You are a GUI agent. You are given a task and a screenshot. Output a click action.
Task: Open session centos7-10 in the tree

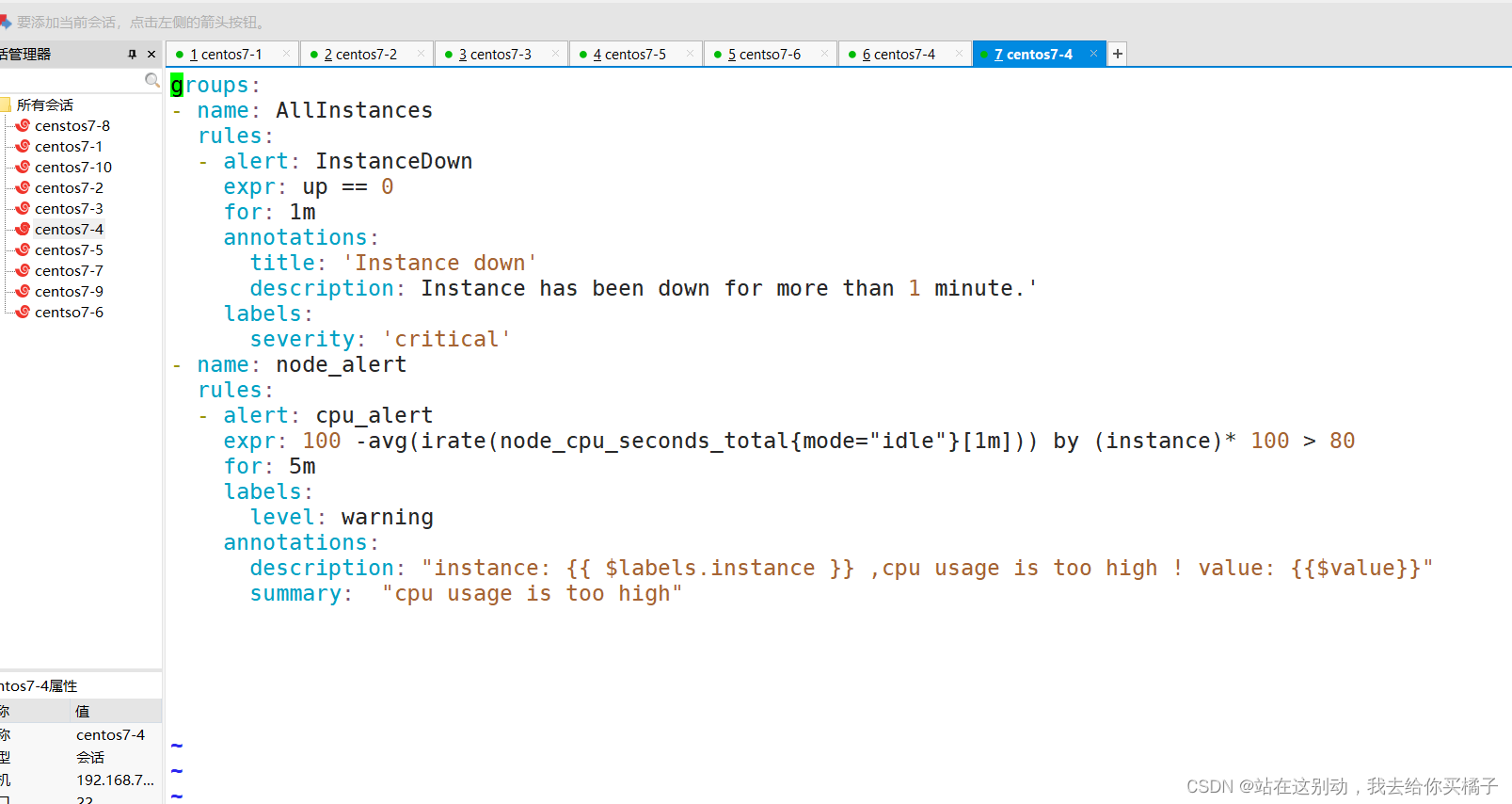[73, 167]
